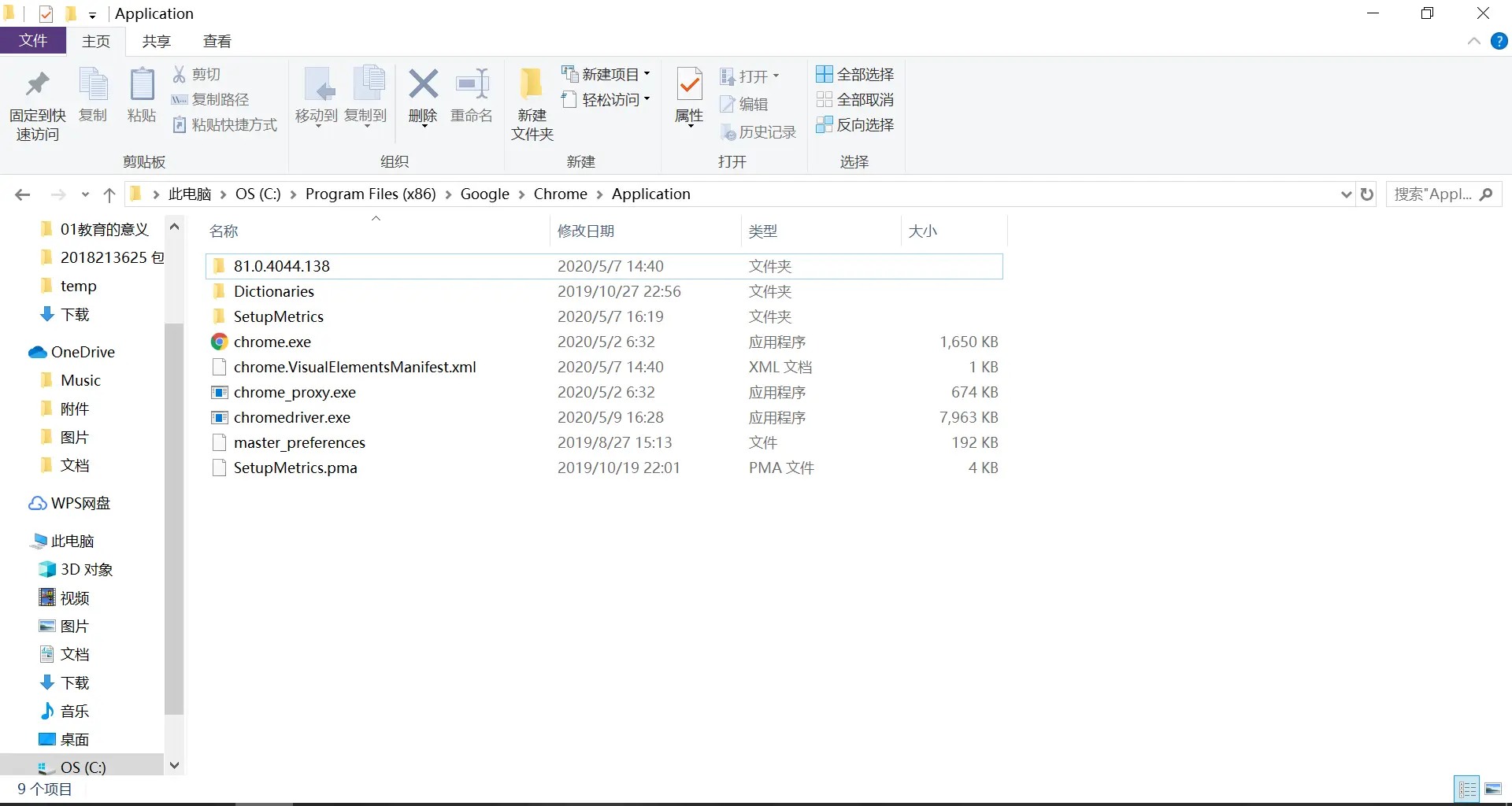Screen dimensions: 1512x806
Task: Open 桌面 (Desktop) in navigation pane
Action: pyautogui.click(x=65, y=739)
